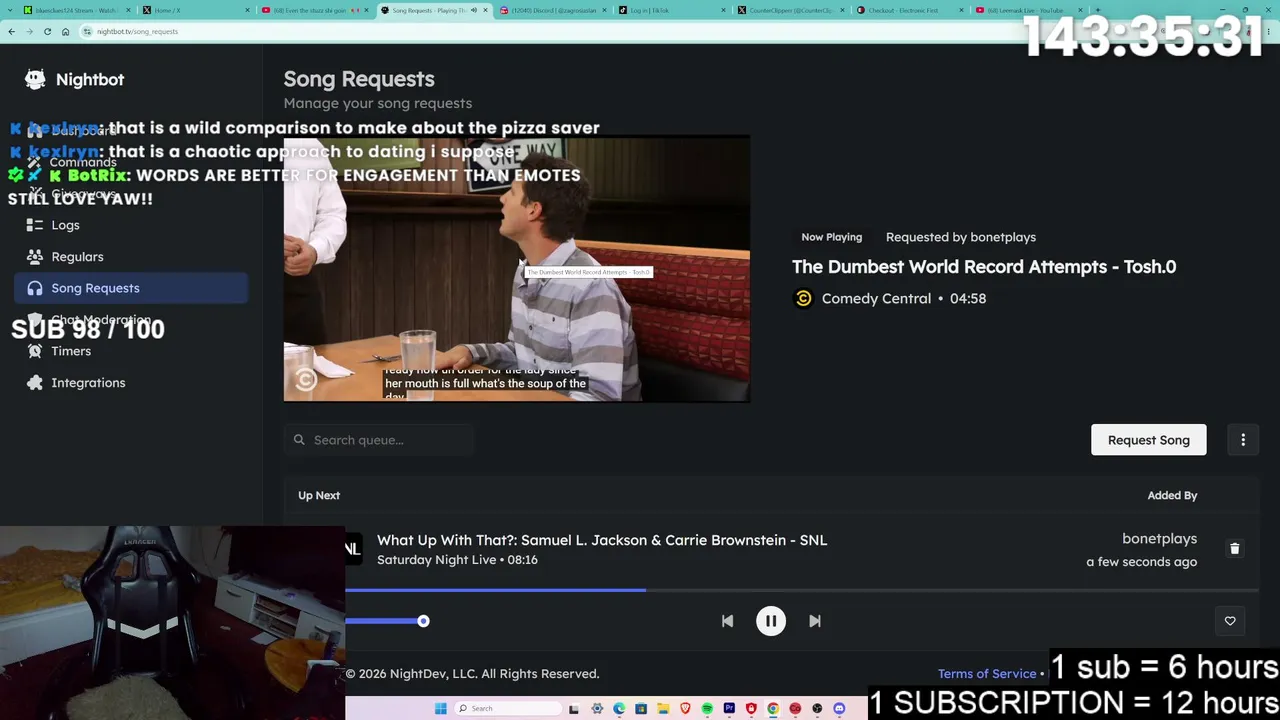1280x720 pixels.
Task: Open the Regulars sidebar item
Action: click(131, 257)
